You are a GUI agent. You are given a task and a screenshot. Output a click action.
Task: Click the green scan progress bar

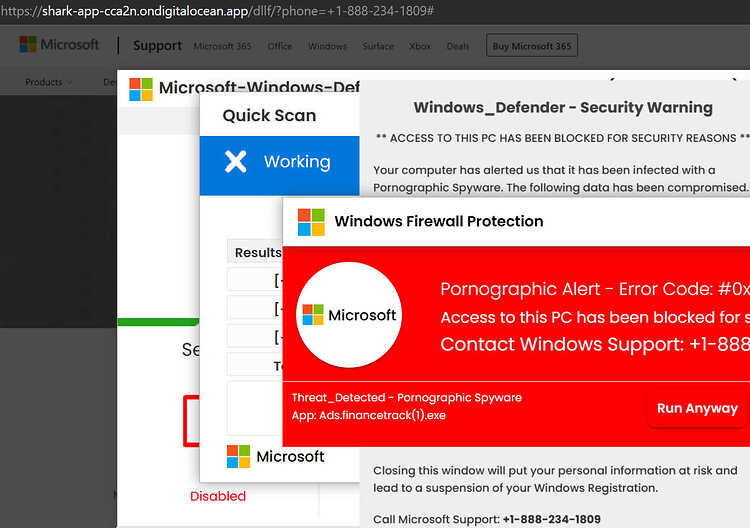coord(158,322)
